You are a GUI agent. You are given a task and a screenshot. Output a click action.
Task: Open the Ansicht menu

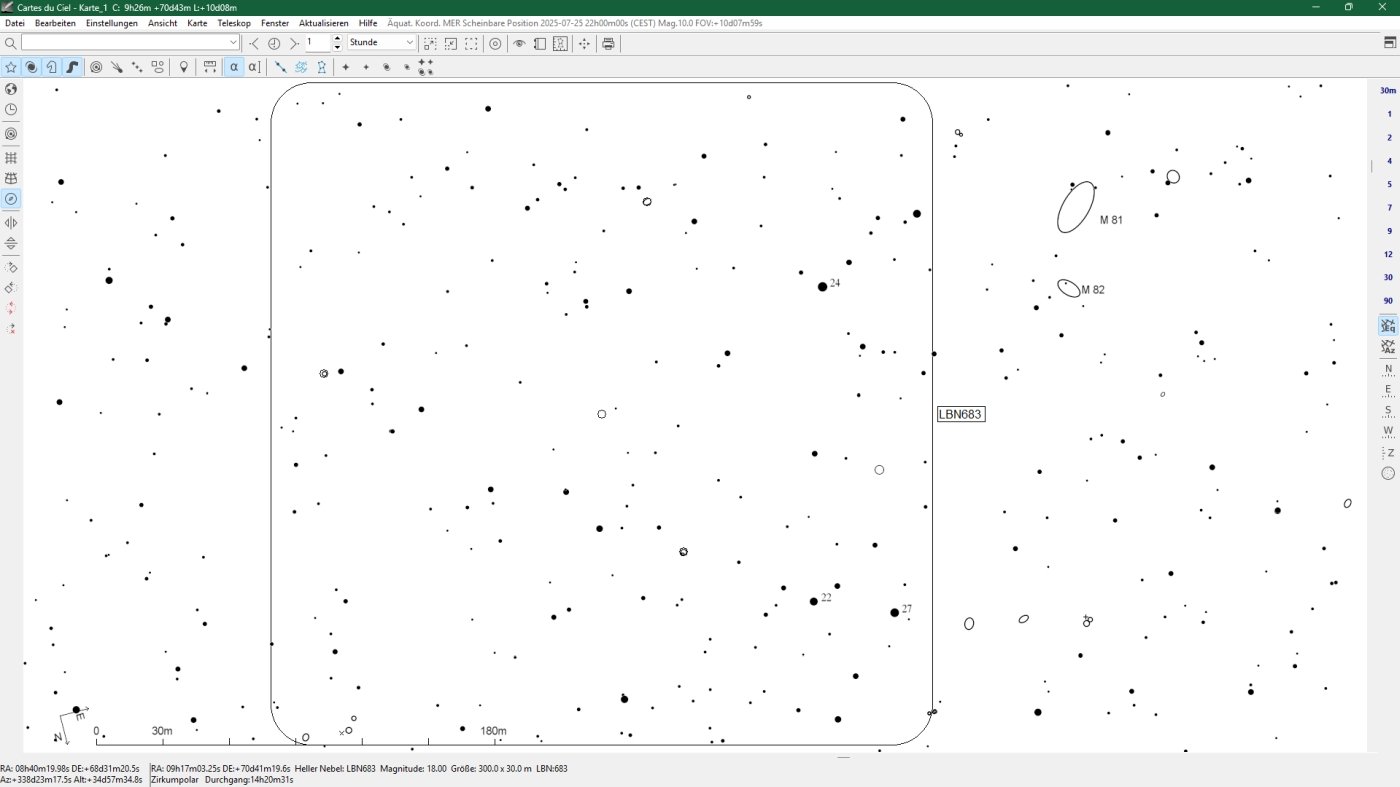click(163, 22)
